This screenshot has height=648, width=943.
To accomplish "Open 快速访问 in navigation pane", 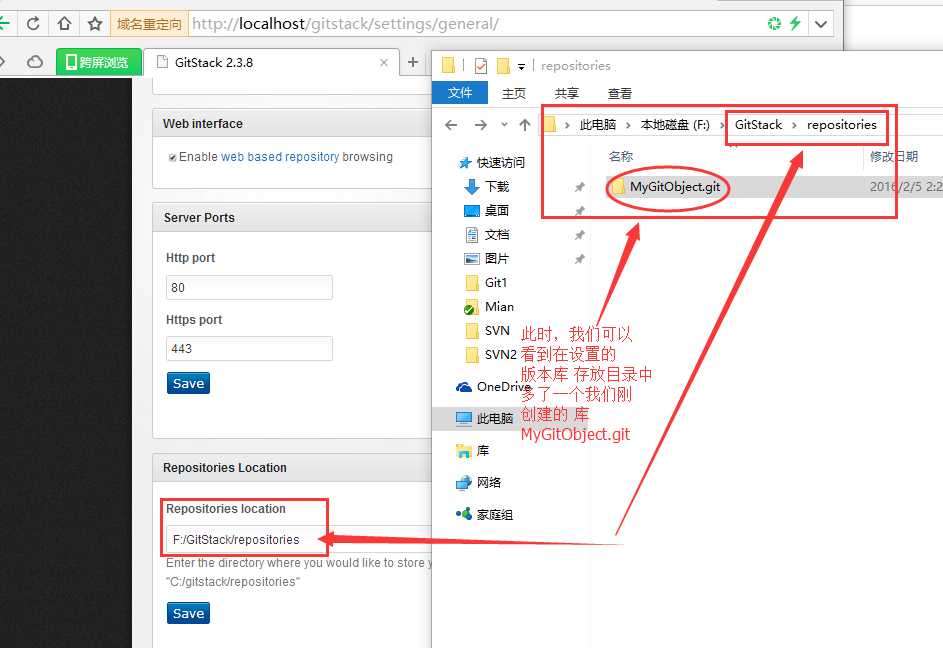I will [500, 162].
